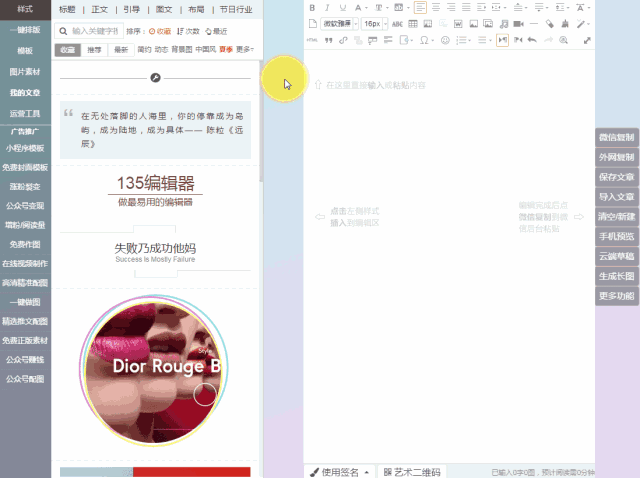This screenshot has height=478, width=640.
Task: Open the 图文 style tab
Action: 164,9
